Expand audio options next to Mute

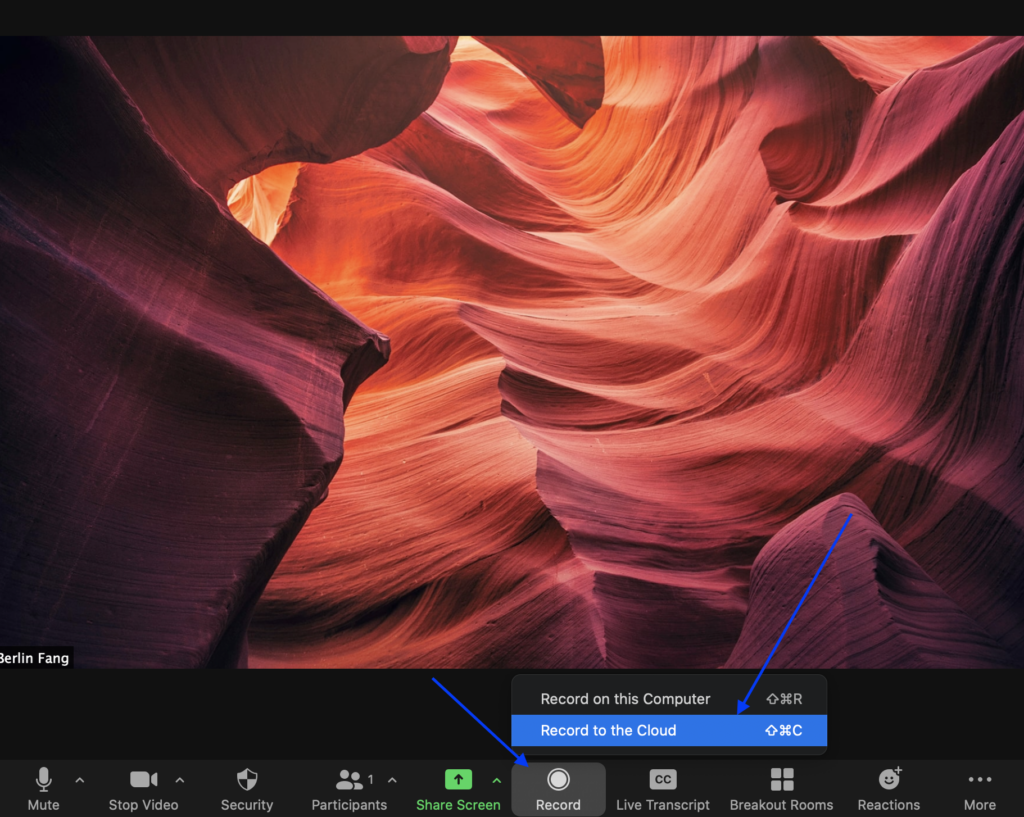point(80,780)
